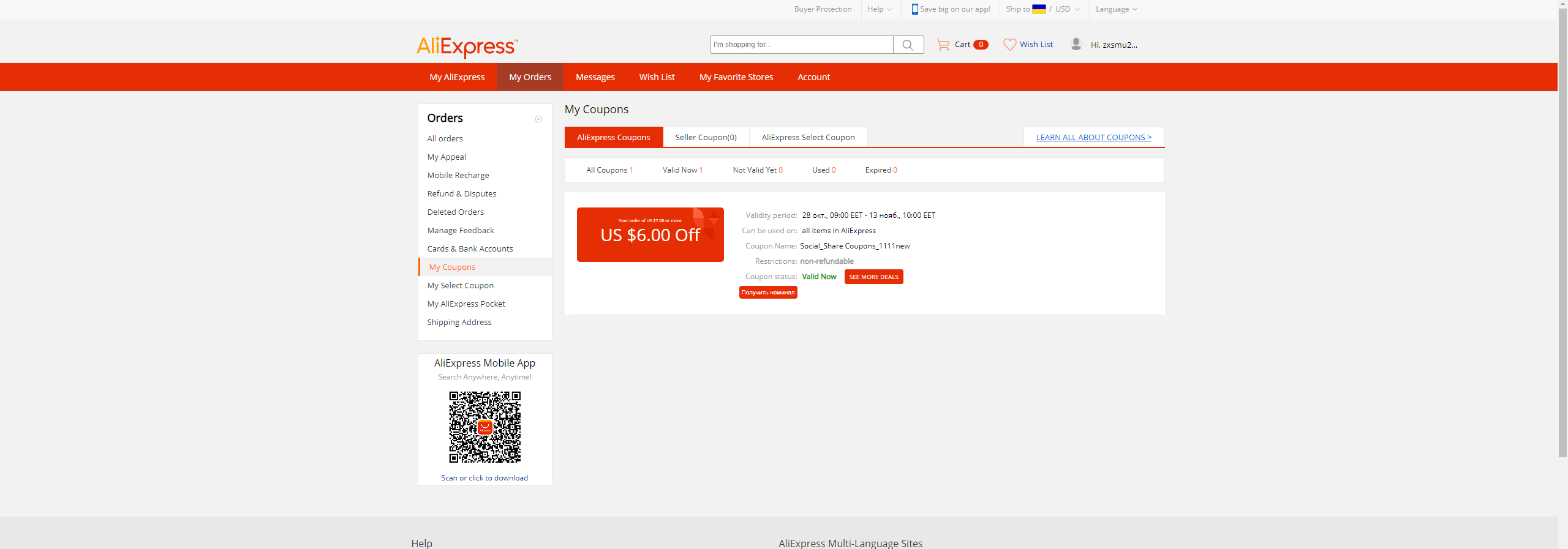Viewport: 1568px width, 549px height.
Task: Open My Select Coupon in sidebar
Action: (x=461, y=286)
